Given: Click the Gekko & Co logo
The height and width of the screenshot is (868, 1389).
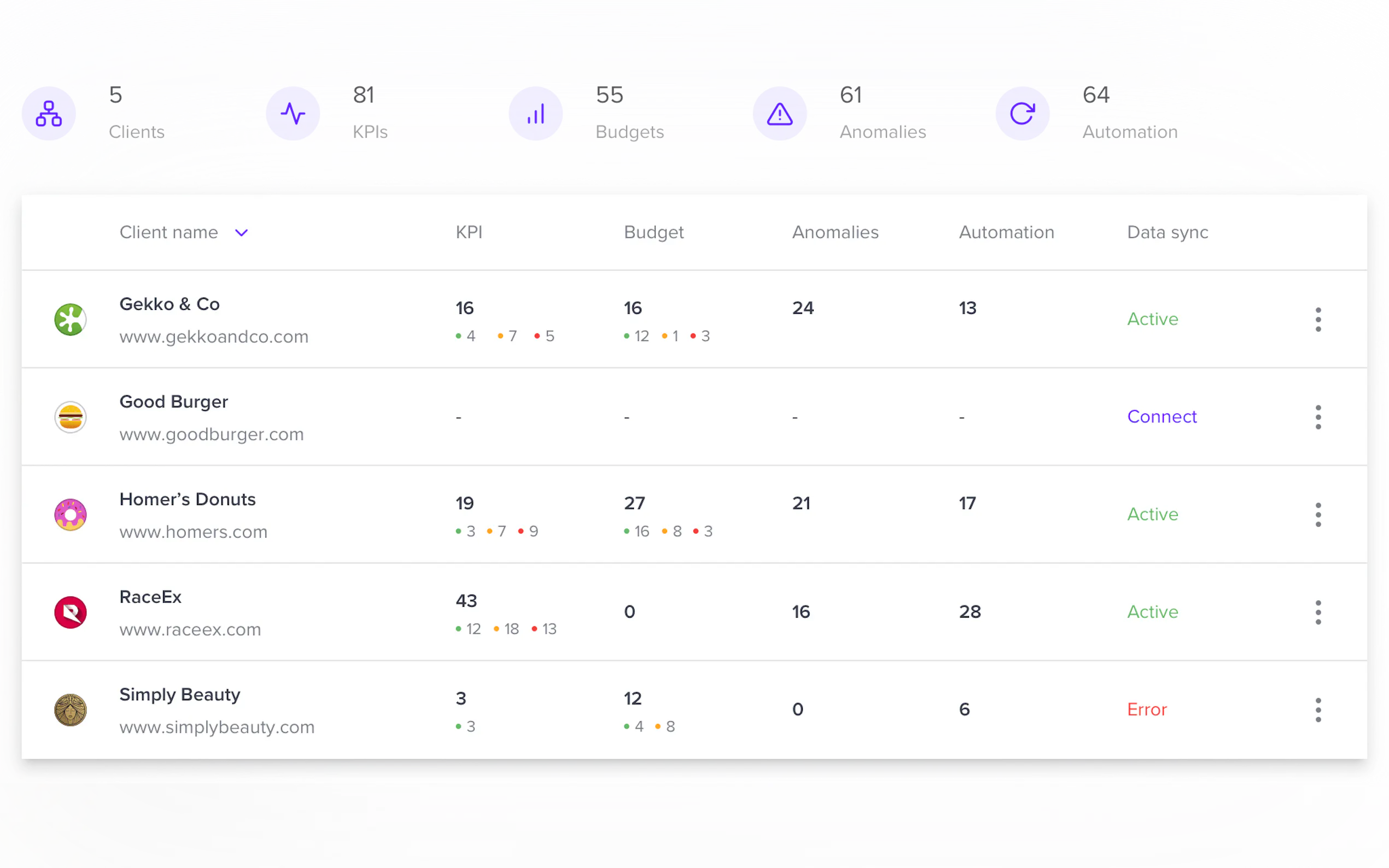Looking at the screenshot, I should tap(70, 319).
